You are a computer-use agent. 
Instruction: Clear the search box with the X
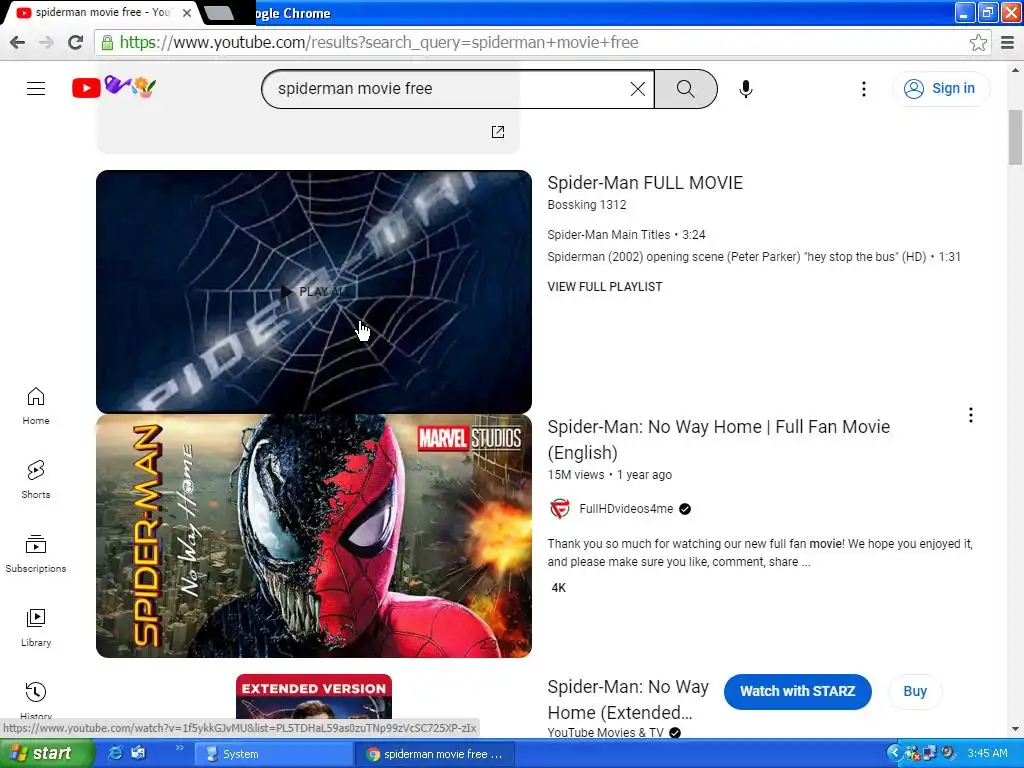tap(637, 89)
